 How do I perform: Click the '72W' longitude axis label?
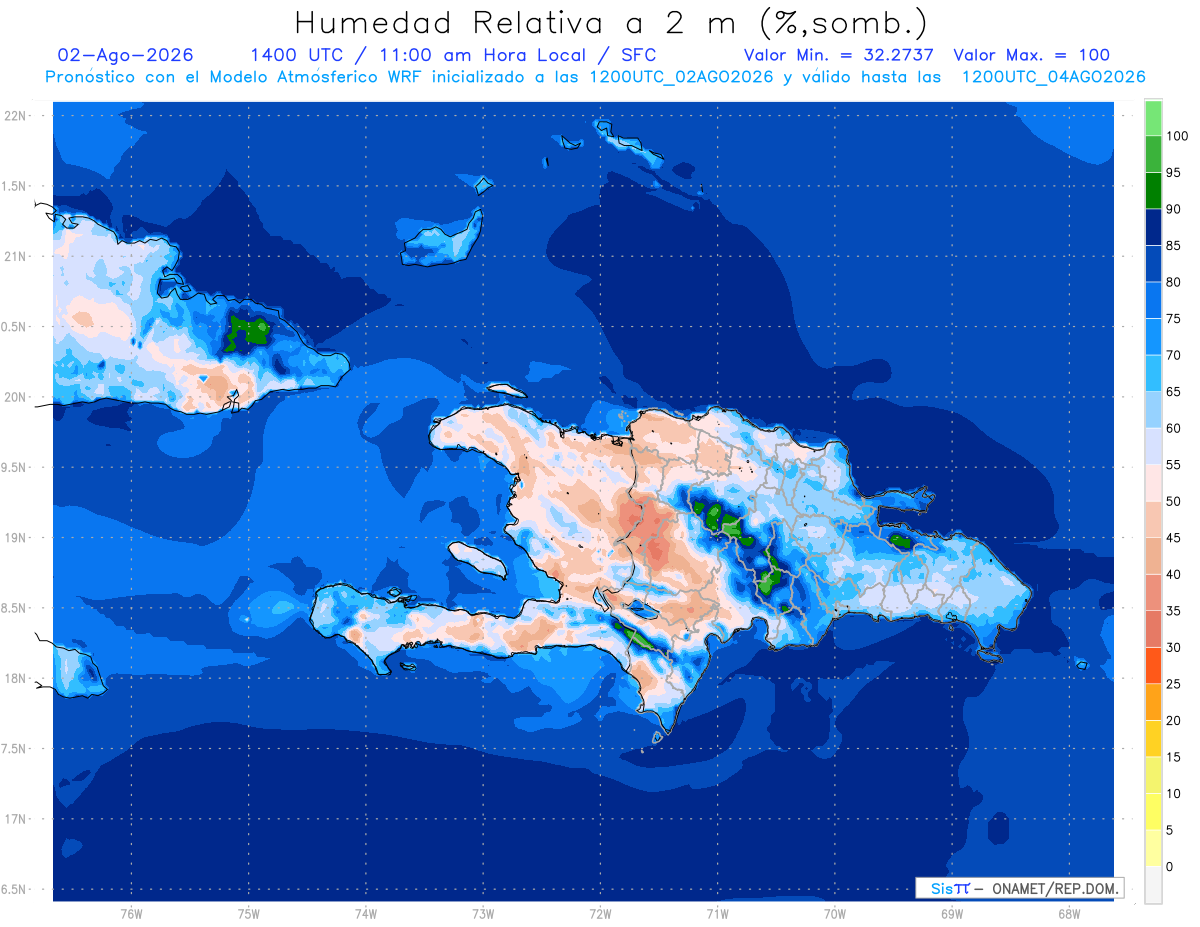coord(600,914)
